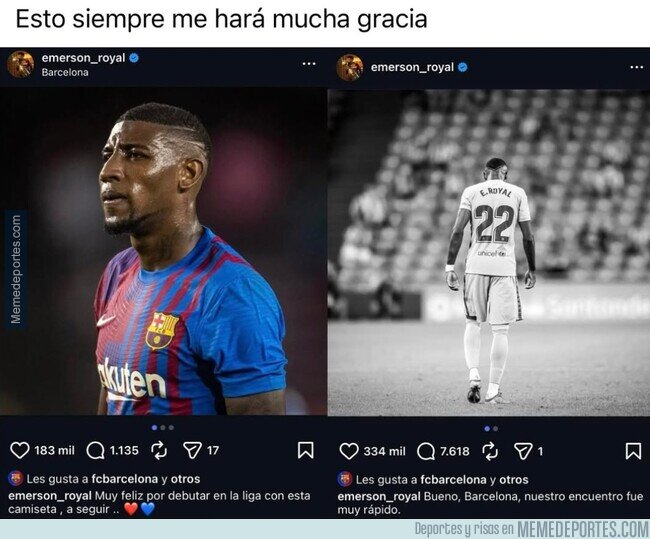Open fcbarcelona in left post's likes line
The width and height of the screenshot is (650, 539).
click(x=125, y=479)
